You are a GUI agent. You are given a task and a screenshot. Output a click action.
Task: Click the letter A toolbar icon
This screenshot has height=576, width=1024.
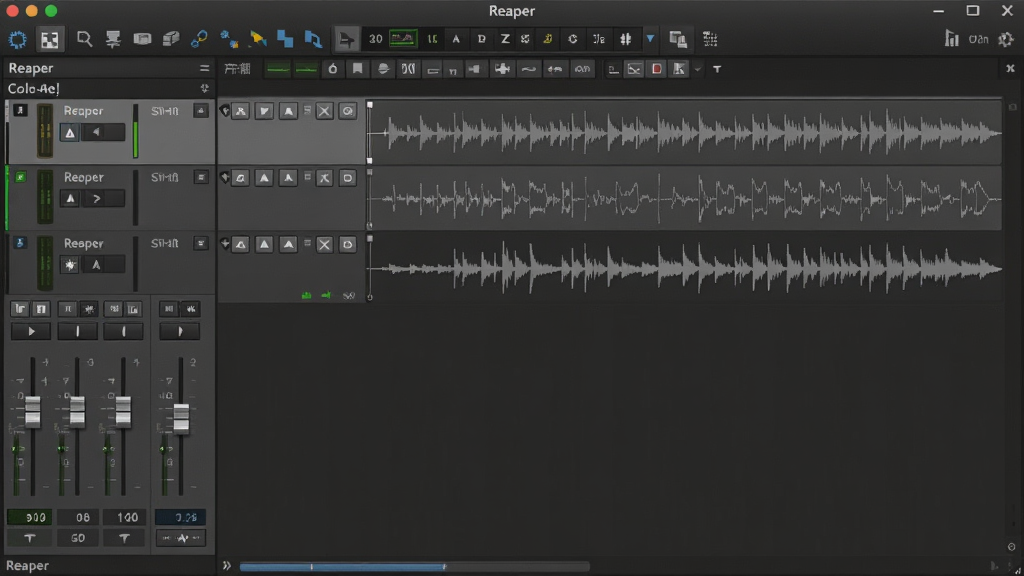click(x=456, y=39)
